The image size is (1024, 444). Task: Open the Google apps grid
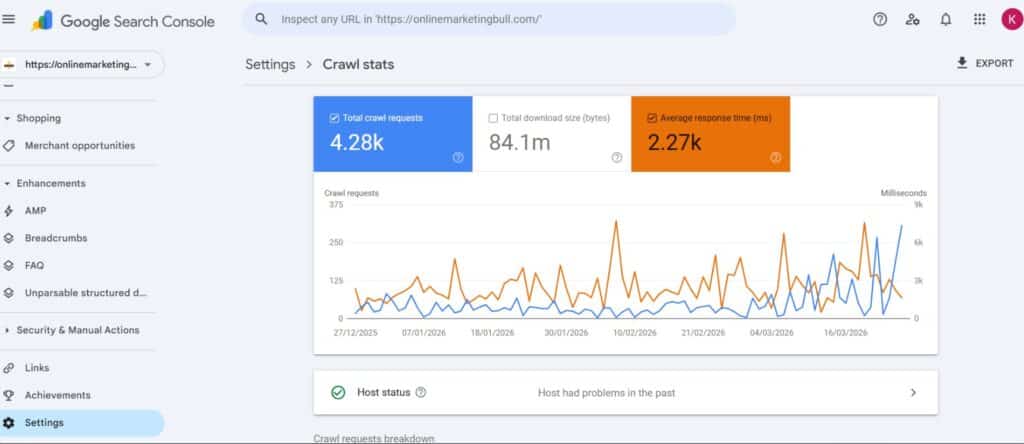point(979,20)
